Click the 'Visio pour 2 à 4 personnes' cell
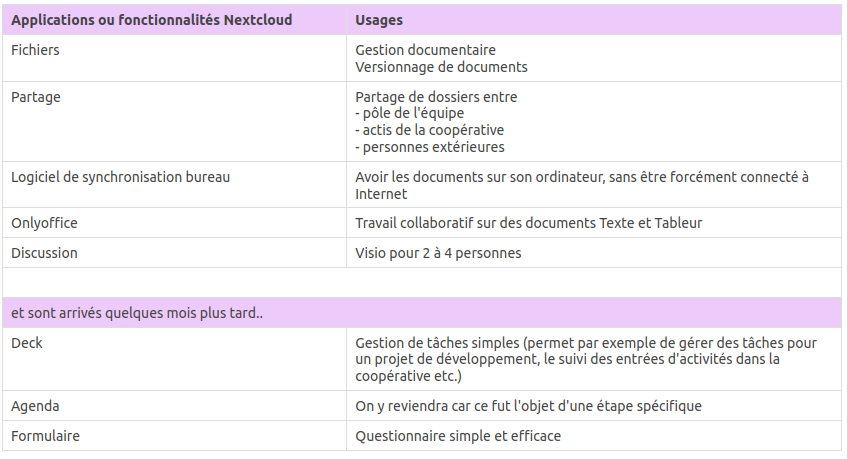Screen dimensions: 847x459 [438, 253]
